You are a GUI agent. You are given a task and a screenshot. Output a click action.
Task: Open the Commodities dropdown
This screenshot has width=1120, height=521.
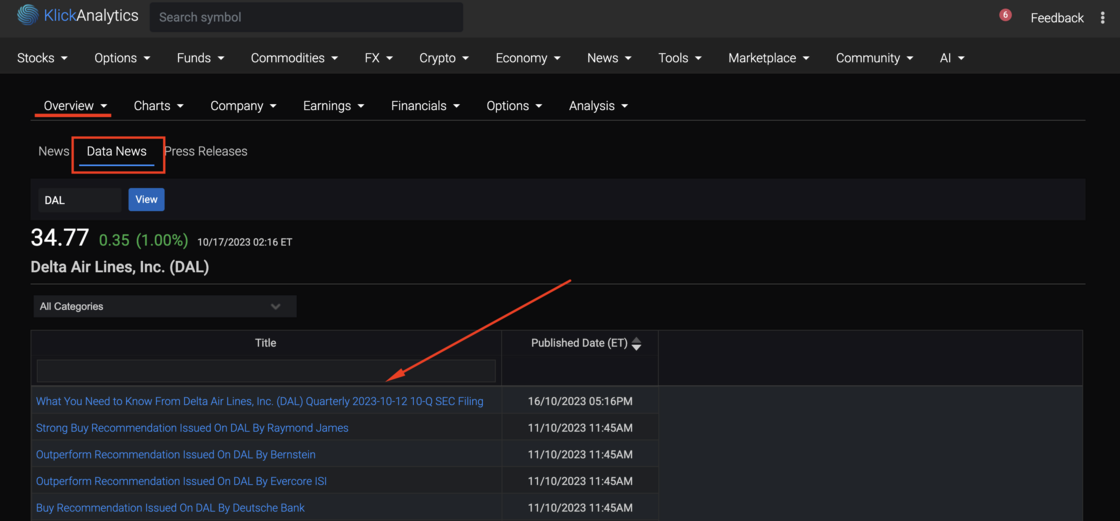(x=294, y=58)
